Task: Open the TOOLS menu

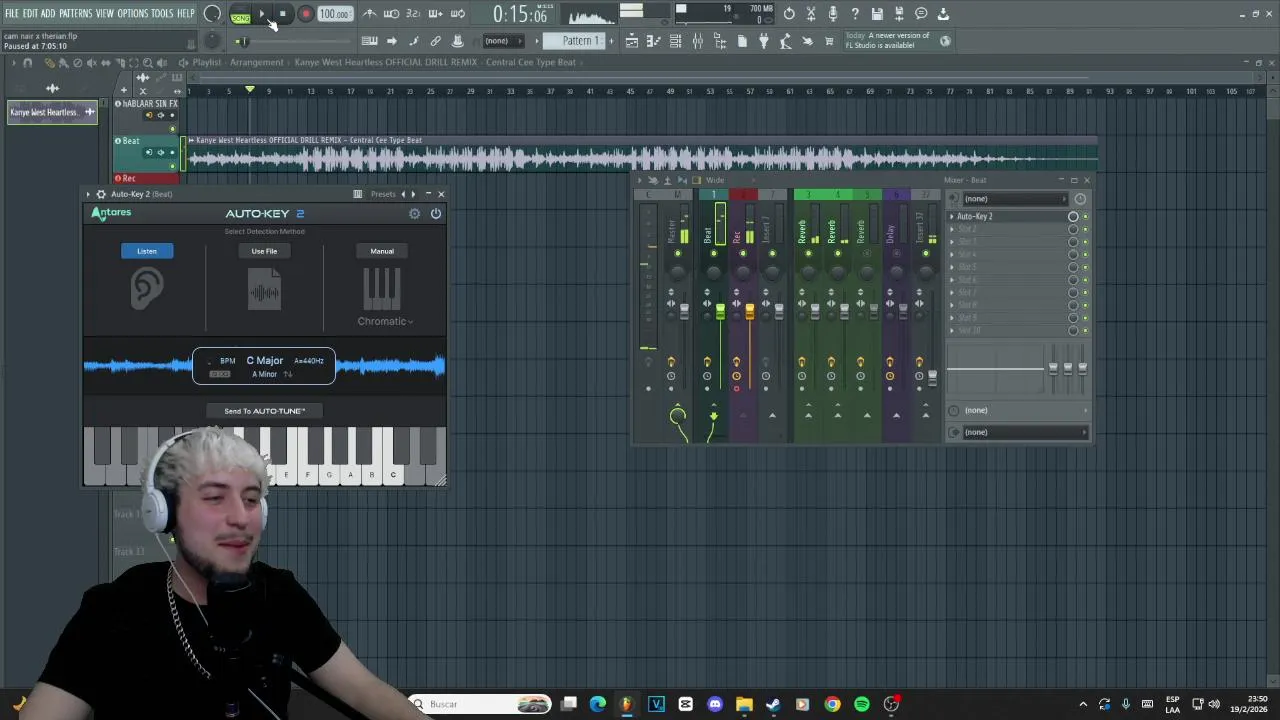Action: pos(162,13)
